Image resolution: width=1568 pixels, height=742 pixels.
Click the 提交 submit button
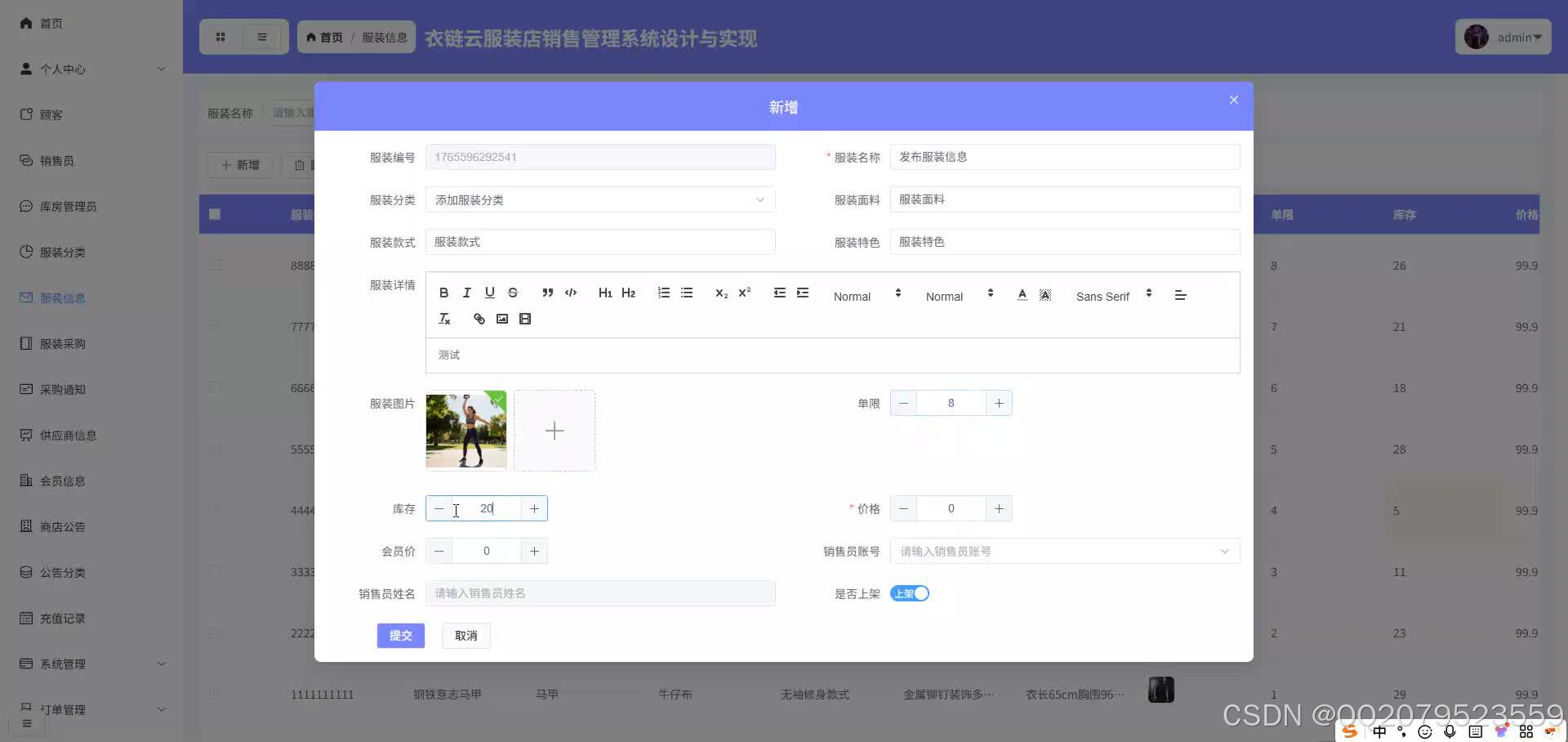pyautogui.click(x=400, y=635)
